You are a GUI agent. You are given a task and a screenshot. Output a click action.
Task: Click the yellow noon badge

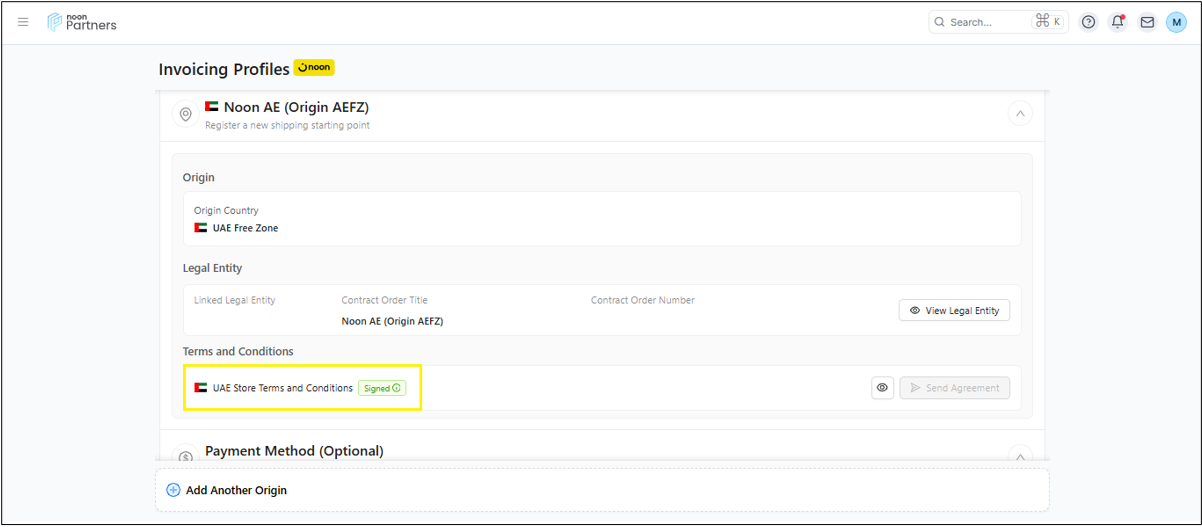314,68
